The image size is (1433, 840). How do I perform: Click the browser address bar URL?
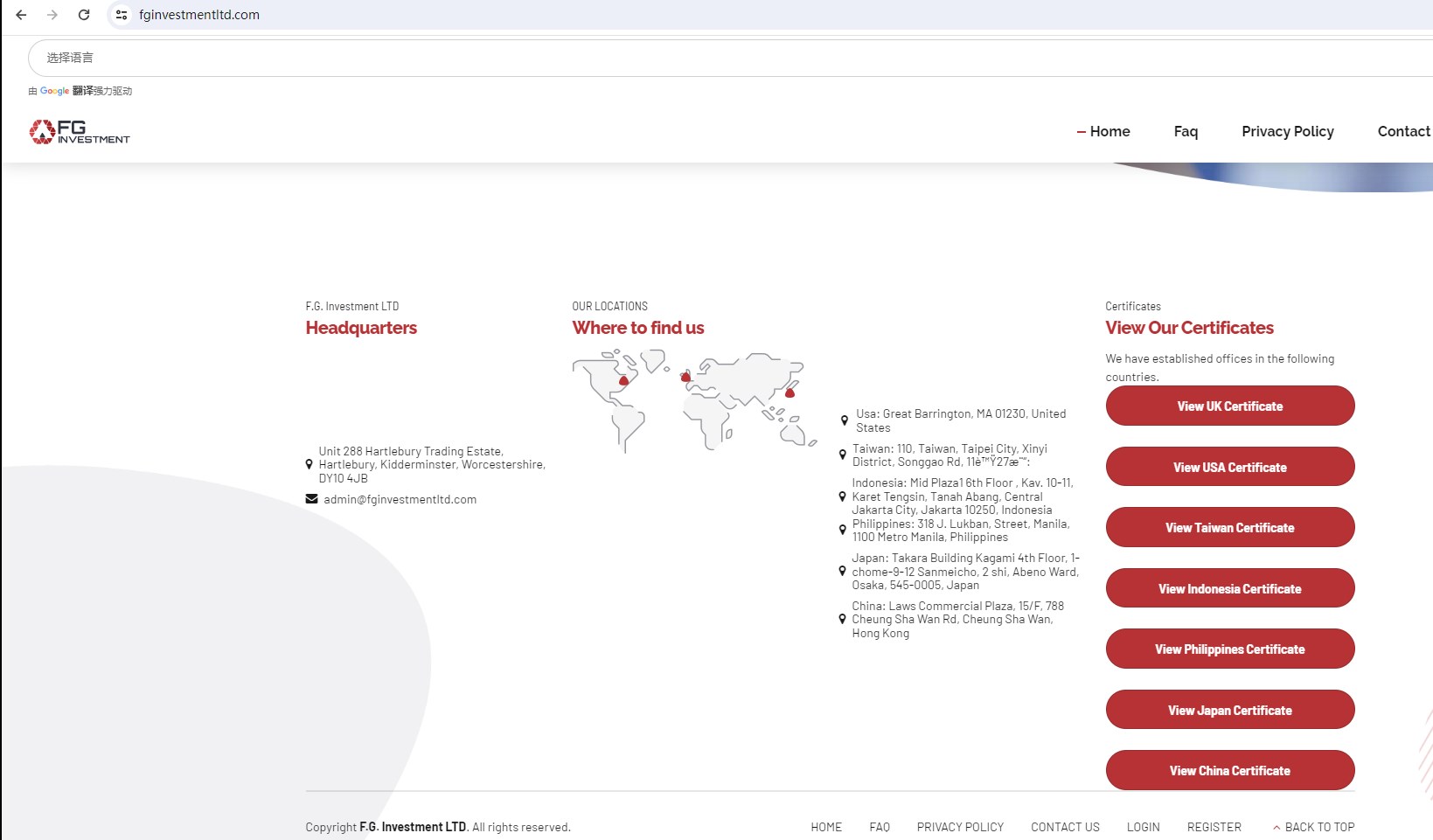[199, 15]
